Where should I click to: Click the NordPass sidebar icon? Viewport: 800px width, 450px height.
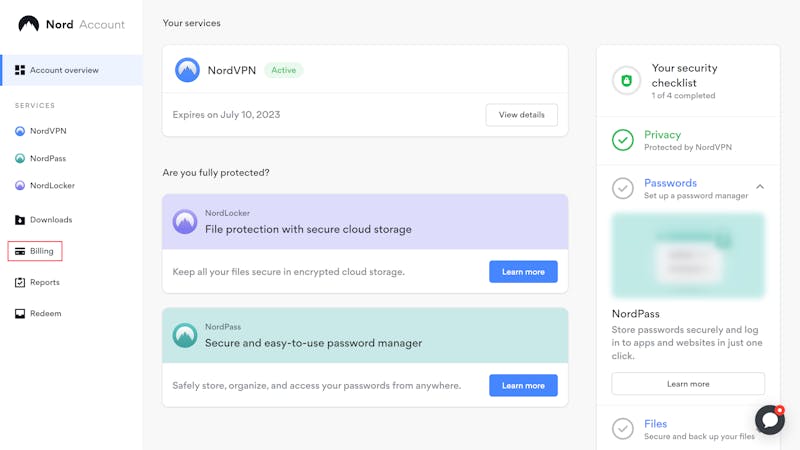click(20, 158)
